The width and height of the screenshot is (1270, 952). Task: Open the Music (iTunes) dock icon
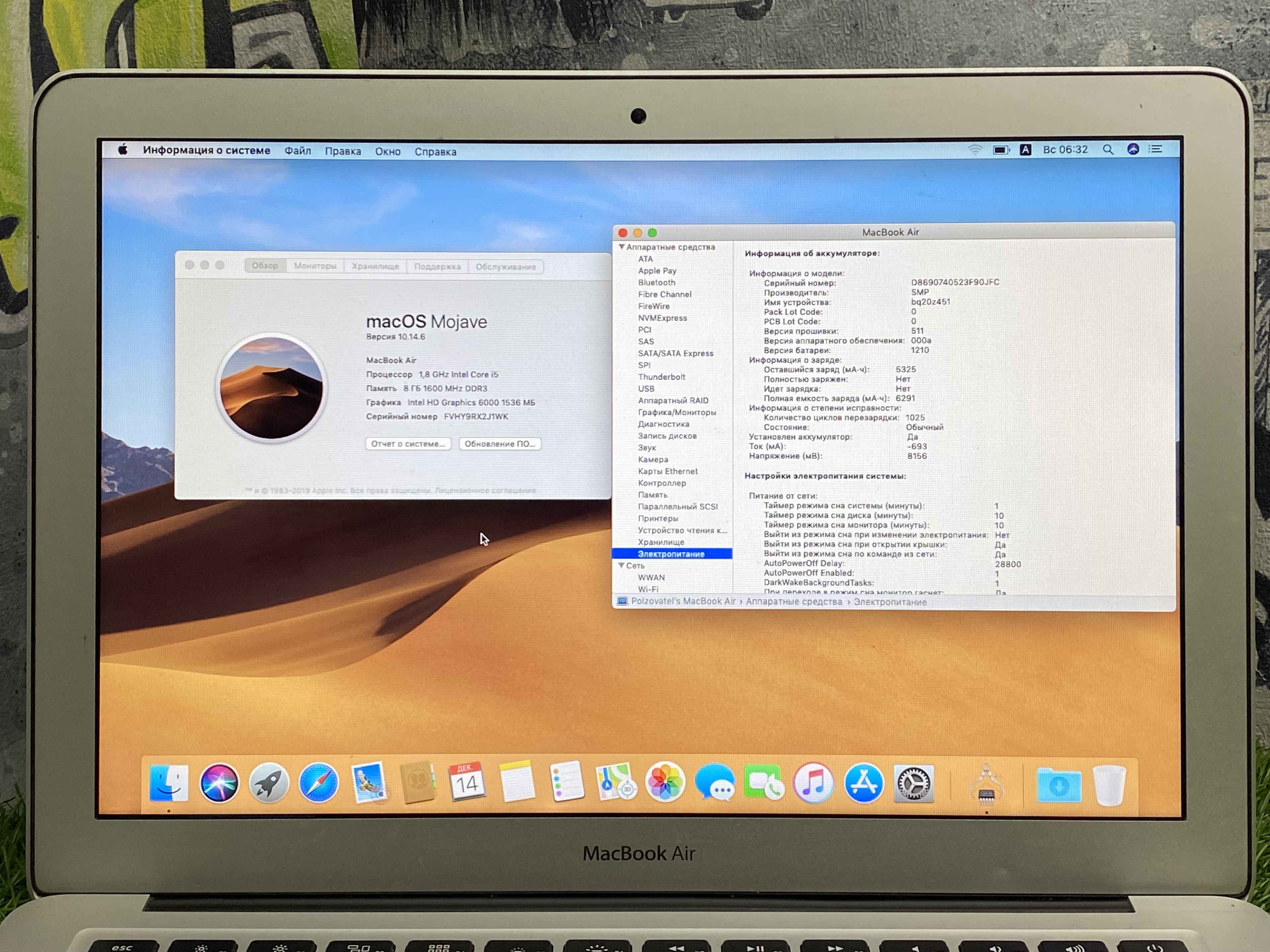click(814, 783)
